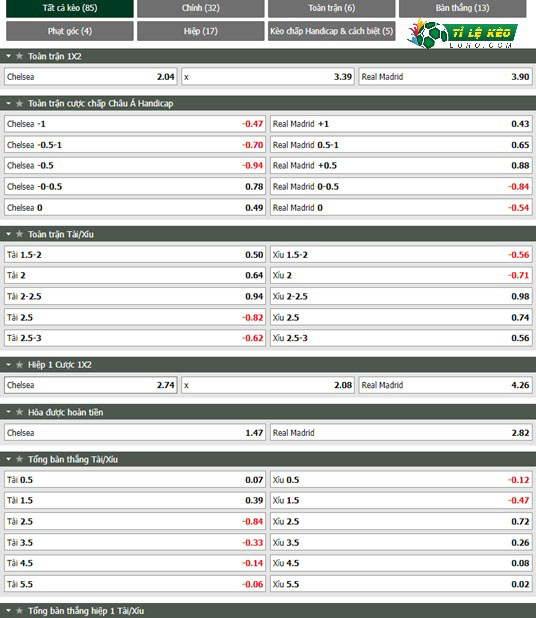Select the Phạt góc (4) tab
The image size is (536, 618).
coord(70,31)
